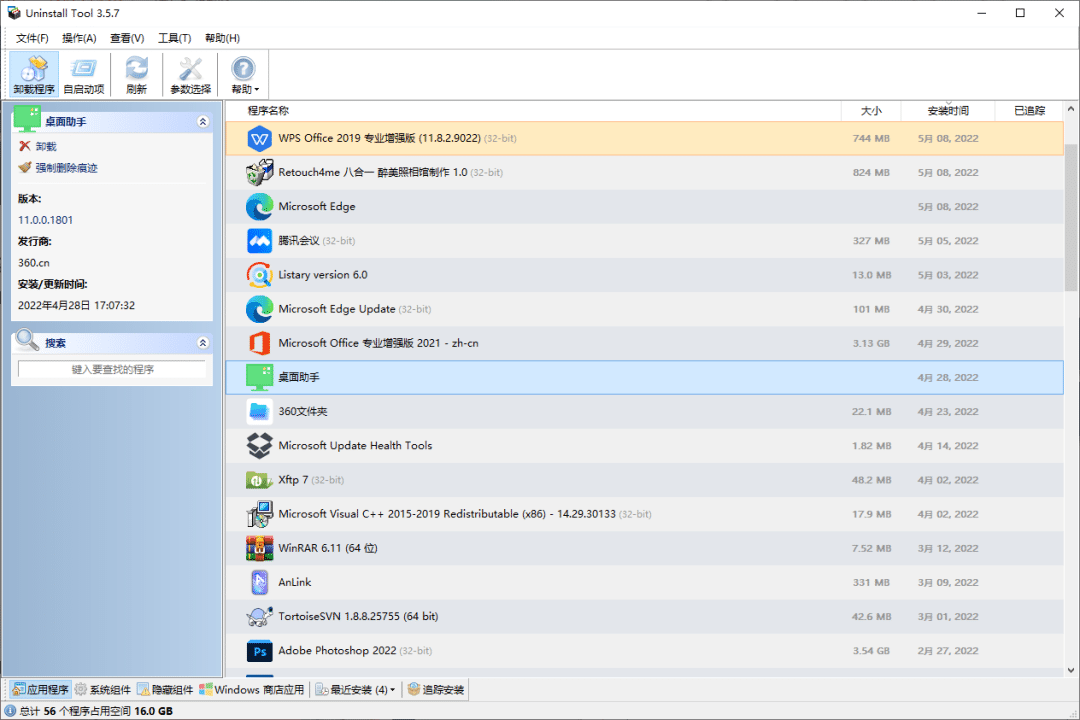
Task: Sort by 程序名称 column header
Action: 268,111
